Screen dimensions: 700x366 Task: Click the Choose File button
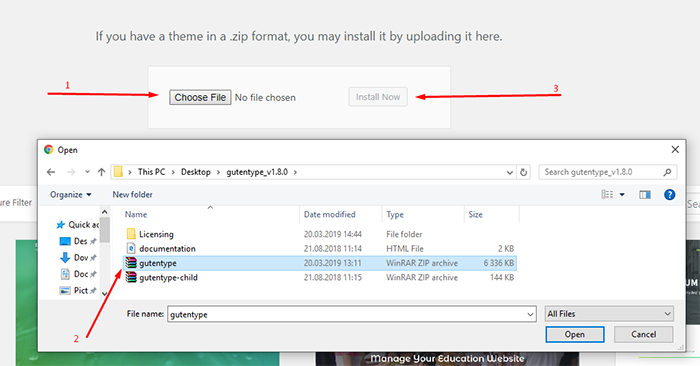[200, 97]
